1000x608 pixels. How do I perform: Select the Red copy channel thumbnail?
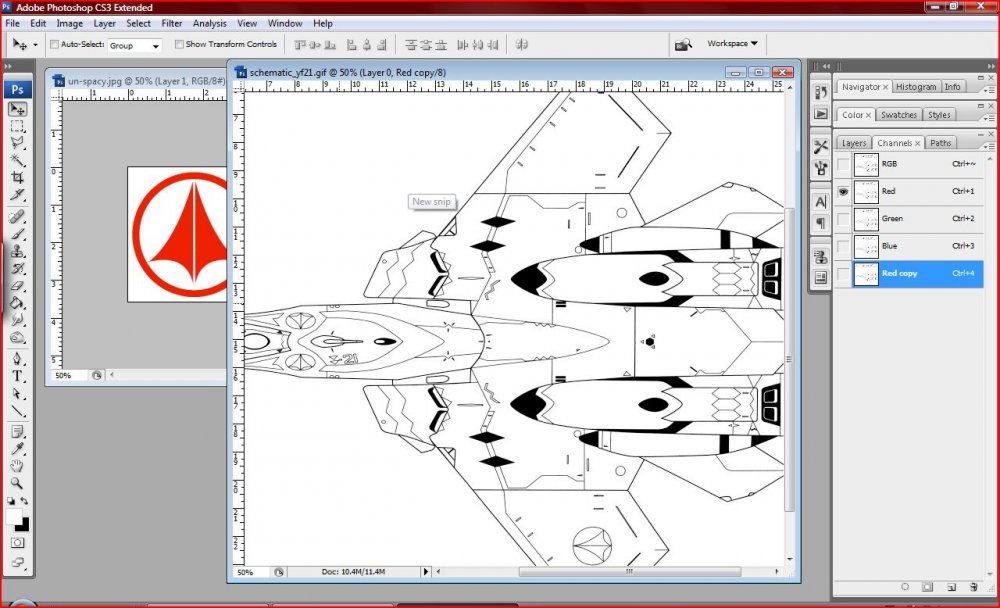click(866, 274)
